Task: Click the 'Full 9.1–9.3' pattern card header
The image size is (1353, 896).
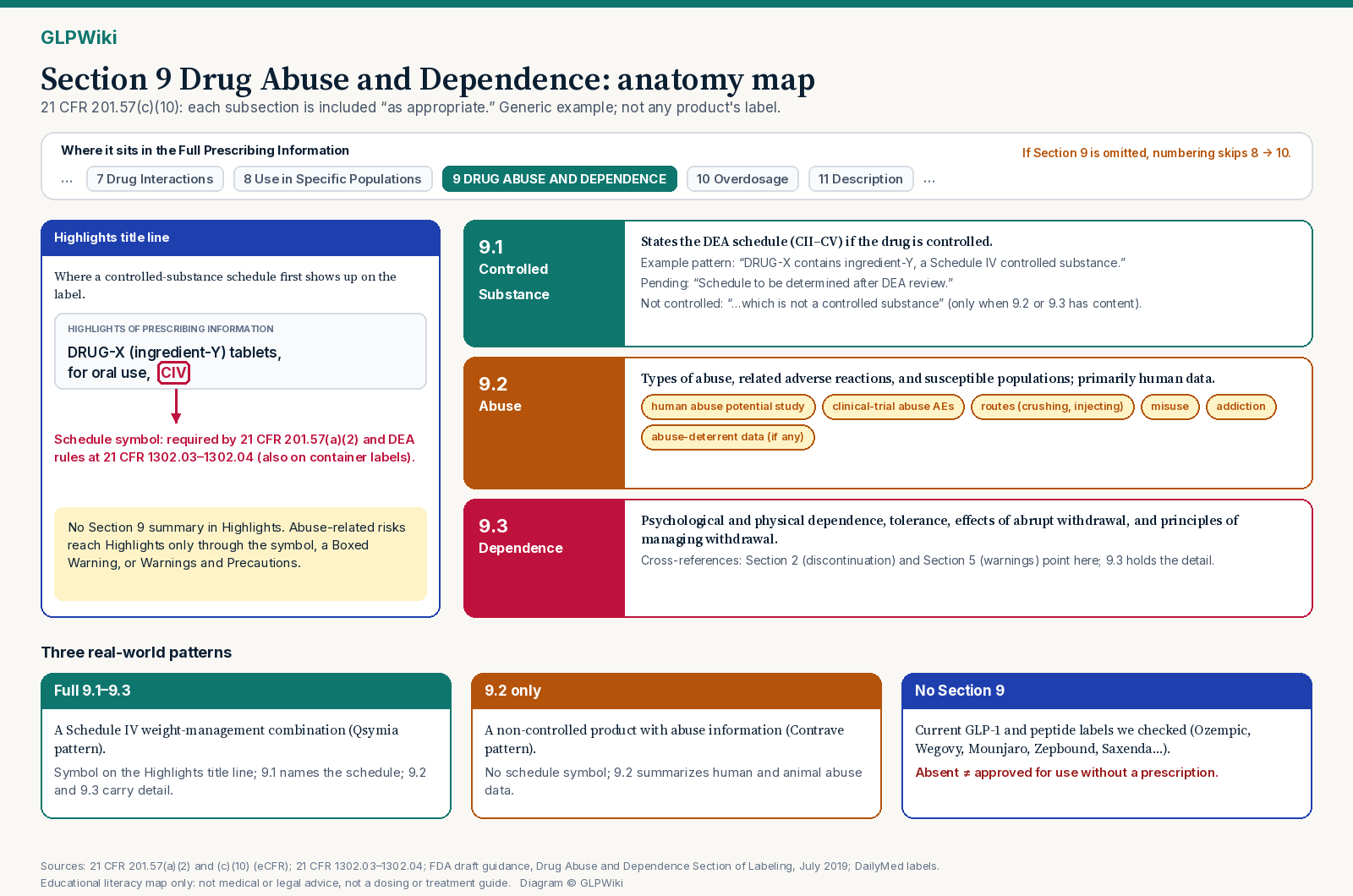Action: click(246, 691)
